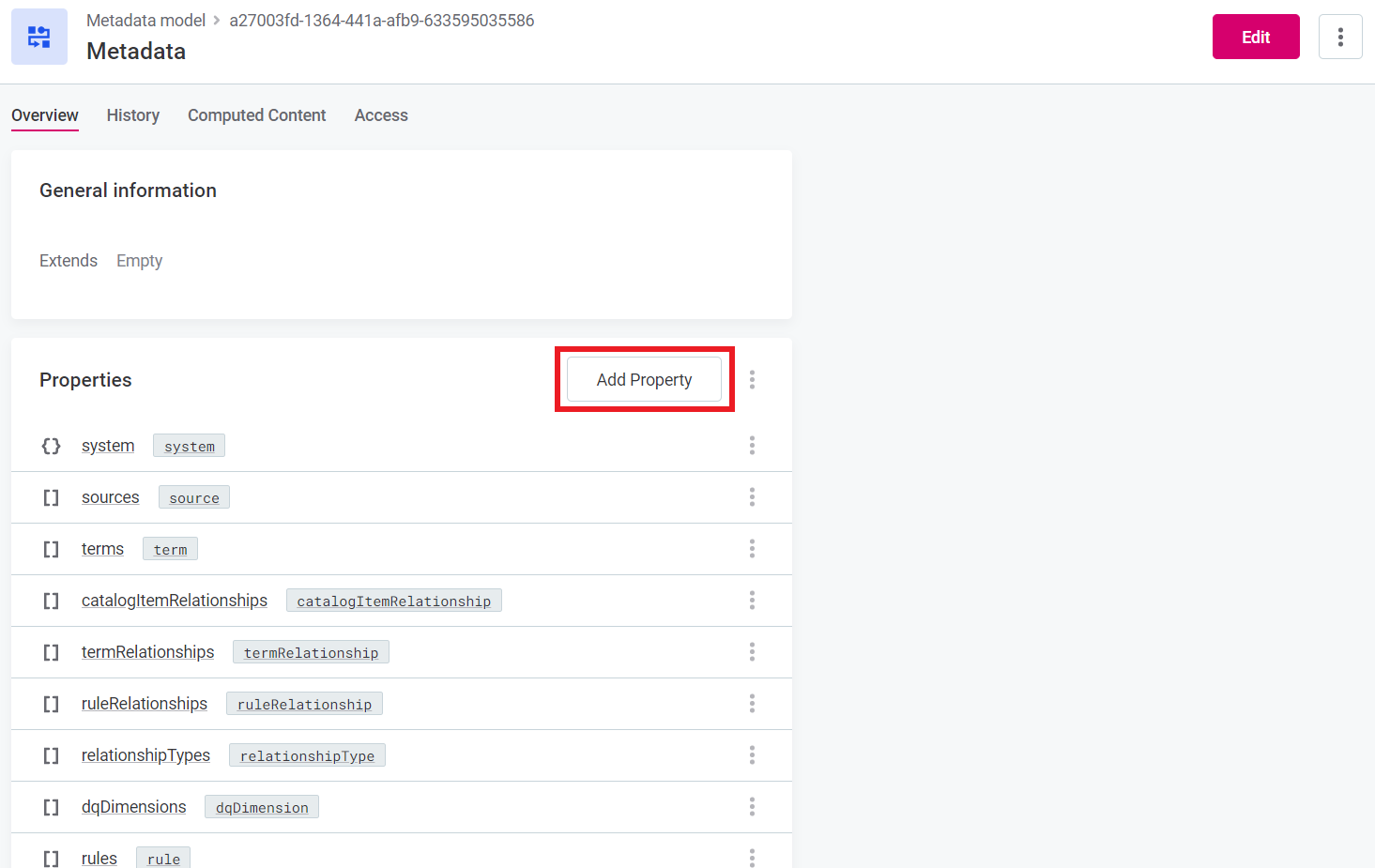Open the three-dot menu for termRelationships row
This screenshot has width=1375, height=868.
[x=752, y=652]
